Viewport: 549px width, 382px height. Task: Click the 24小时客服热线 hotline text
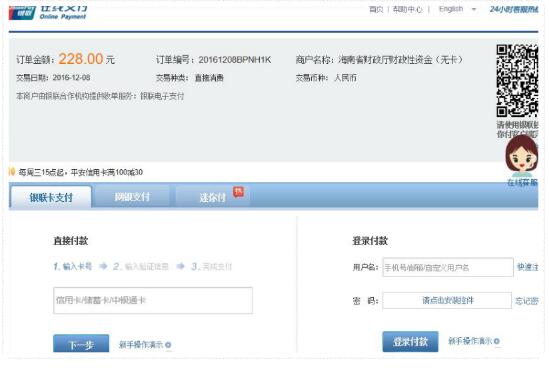pyautogui.click(x=514, y=9)
